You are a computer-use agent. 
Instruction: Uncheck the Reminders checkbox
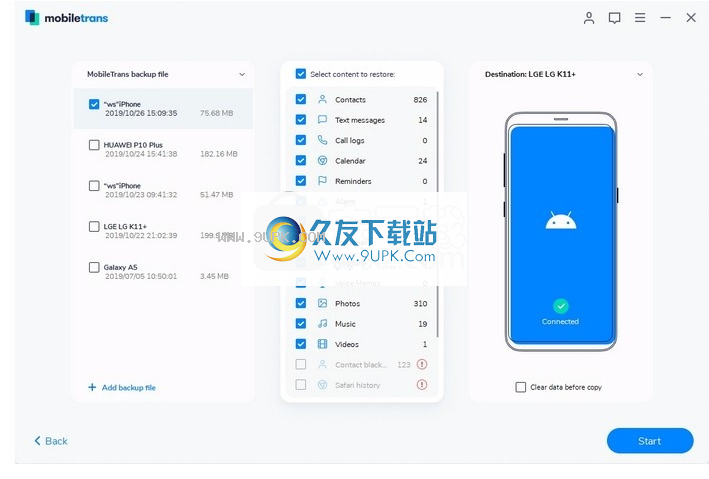pos(301,180)
